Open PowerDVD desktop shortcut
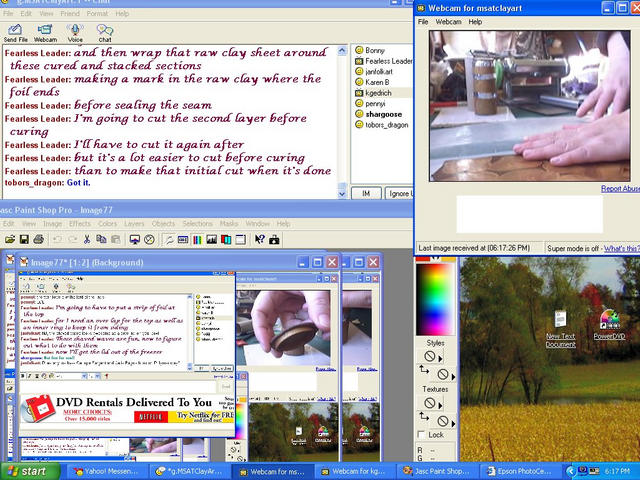The width and height of the screenshot is (640, 480). click(609, 325)
